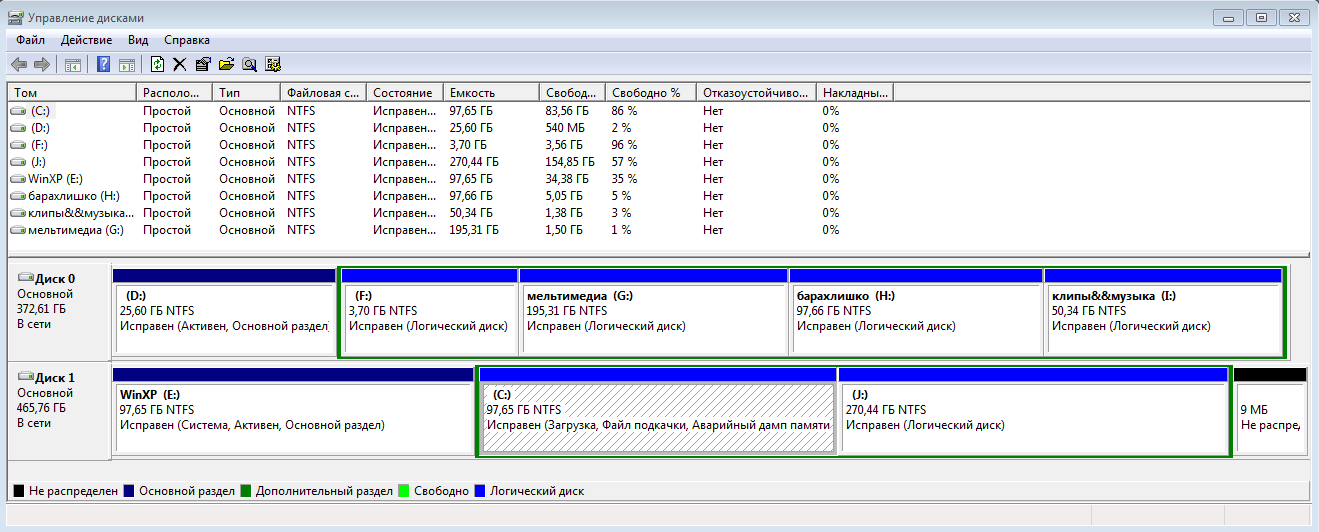This screenshot has width=1319, height=532.
Task: Select the drive icon of барахлишко (H:) row
Action: (19, 196)
